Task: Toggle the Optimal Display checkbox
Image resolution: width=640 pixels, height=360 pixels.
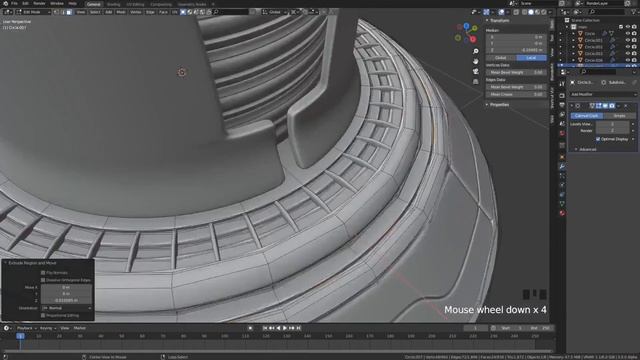Action: click(598, 139)
